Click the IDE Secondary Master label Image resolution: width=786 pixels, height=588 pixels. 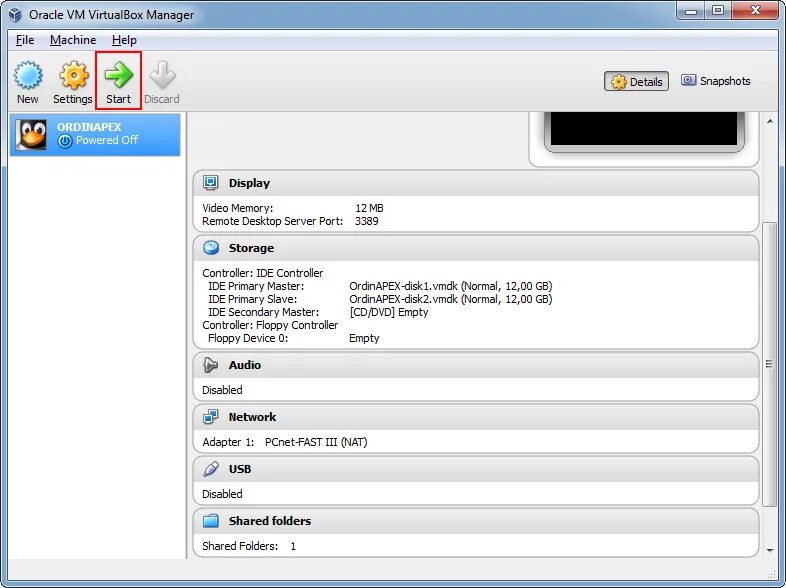pos(264,312)
